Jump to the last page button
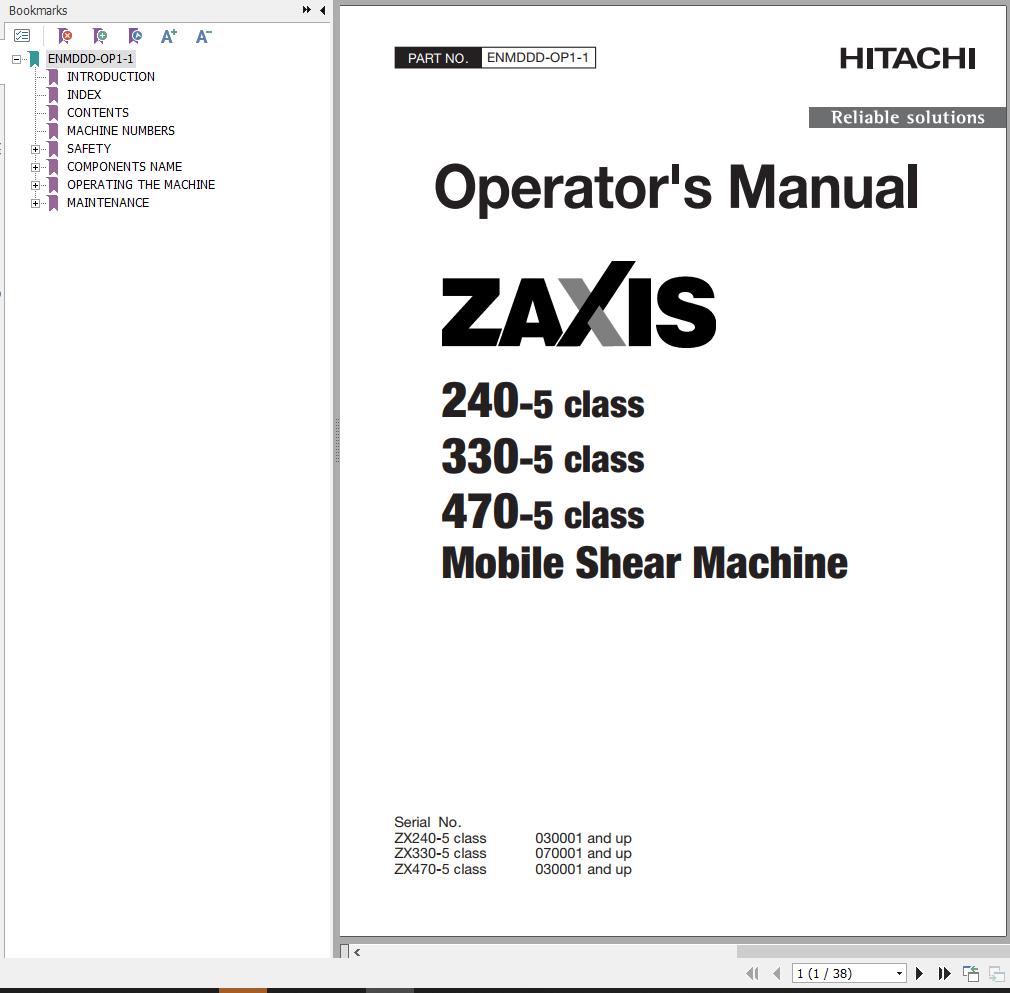Viewport: 1010px width, 993px height. click(x=944, y=973)
